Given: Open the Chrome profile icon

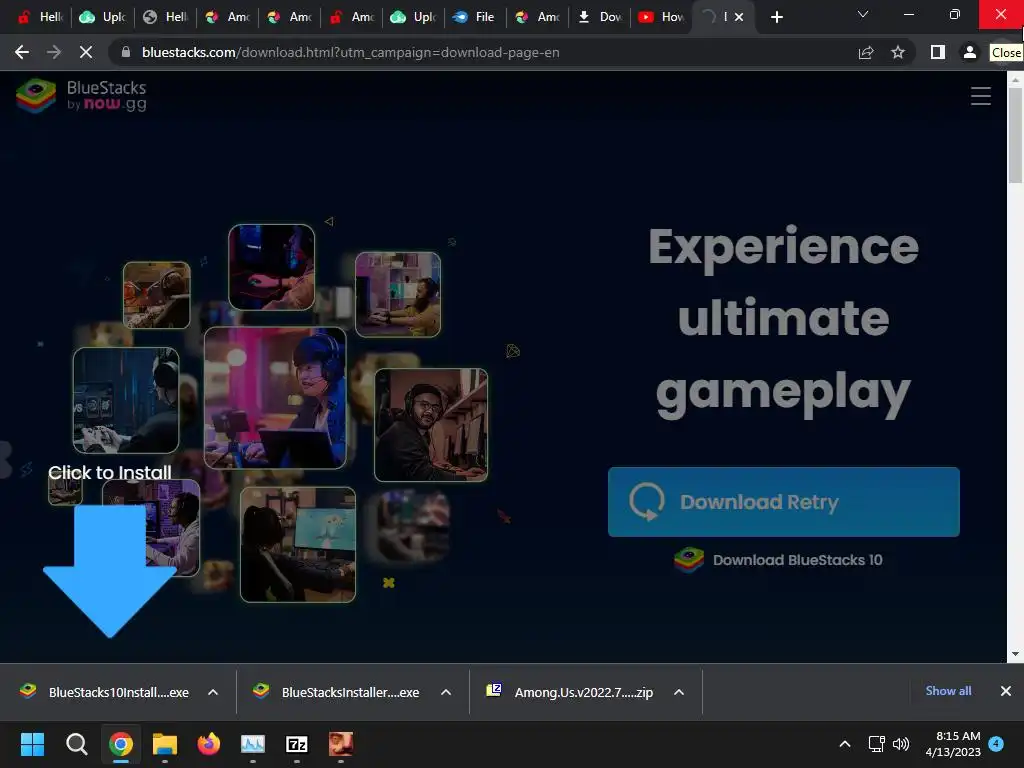Looking at the screenshot, I should (x=970, y=52).
